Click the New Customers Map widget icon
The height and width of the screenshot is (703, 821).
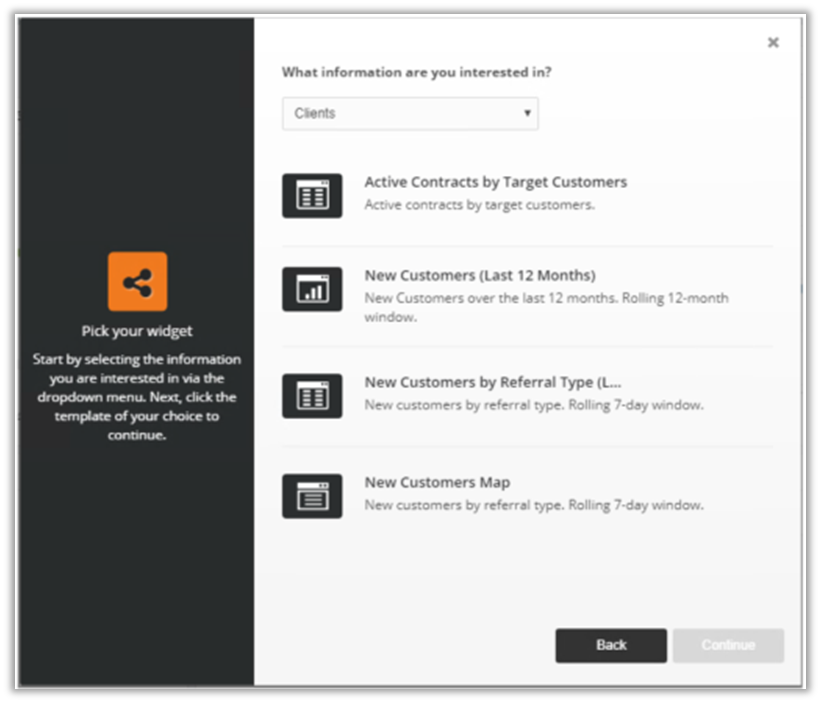click(312, 496)
